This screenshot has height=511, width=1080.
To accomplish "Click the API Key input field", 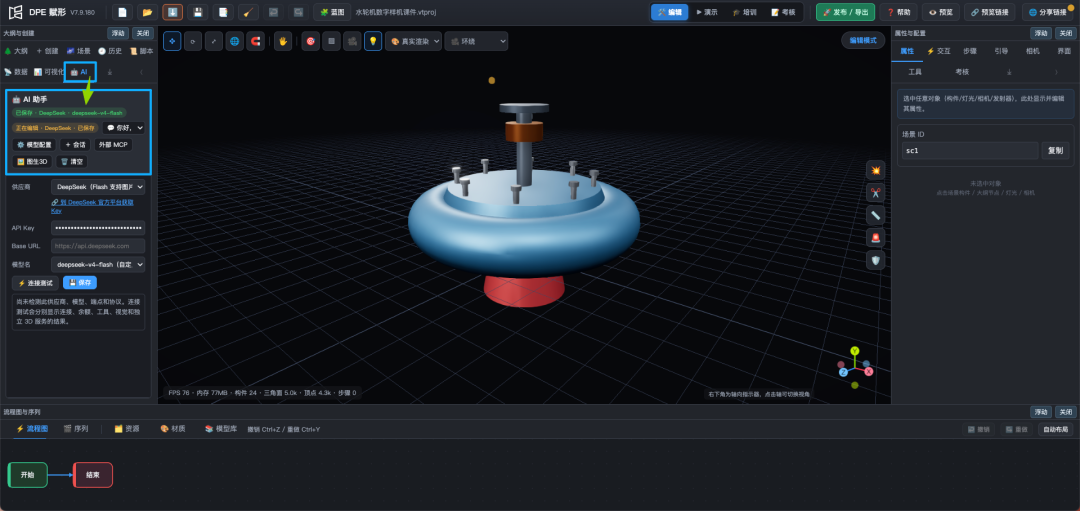I will [98, 227].
